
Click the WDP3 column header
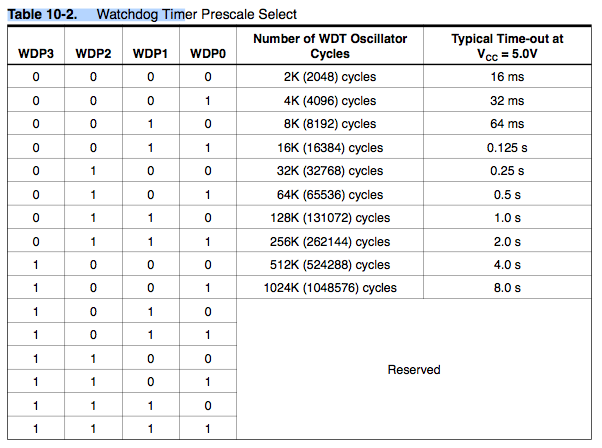[x=35, y=52]
